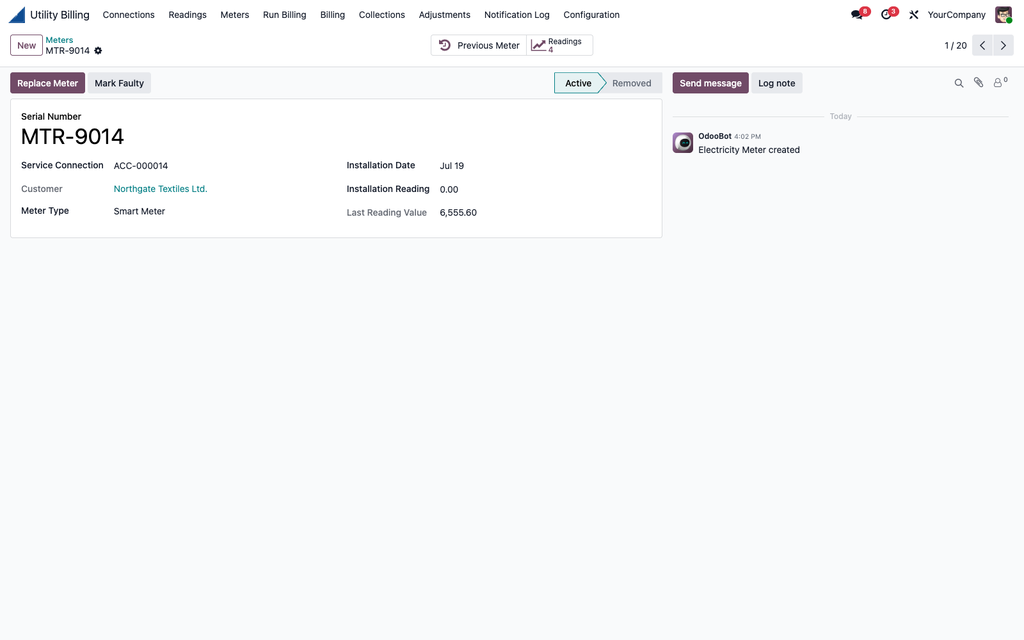Open the Readings menu in navbar

(x=187, y=14)
